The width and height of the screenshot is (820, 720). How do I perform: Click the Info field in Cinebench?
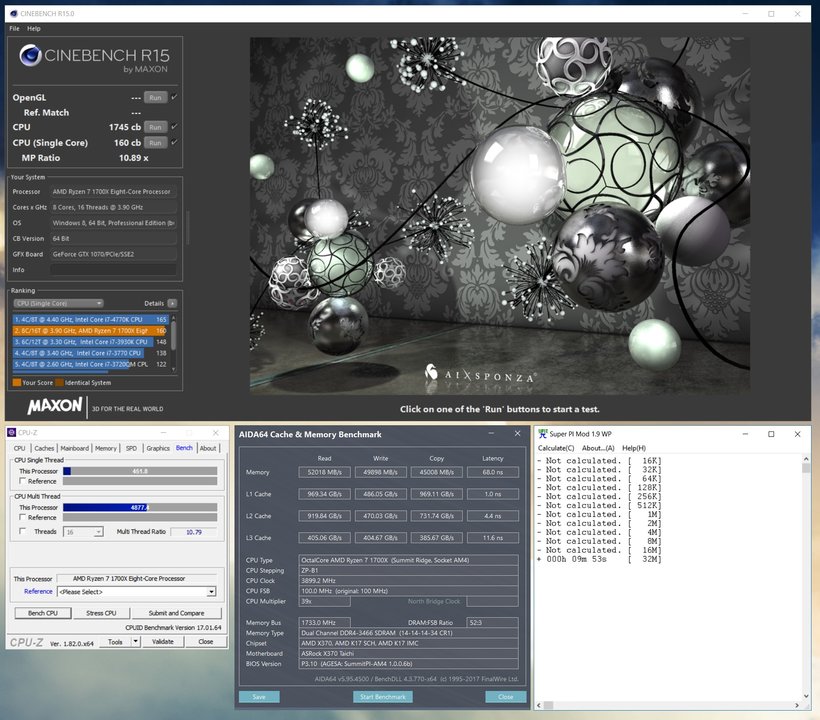pos(113,270)
